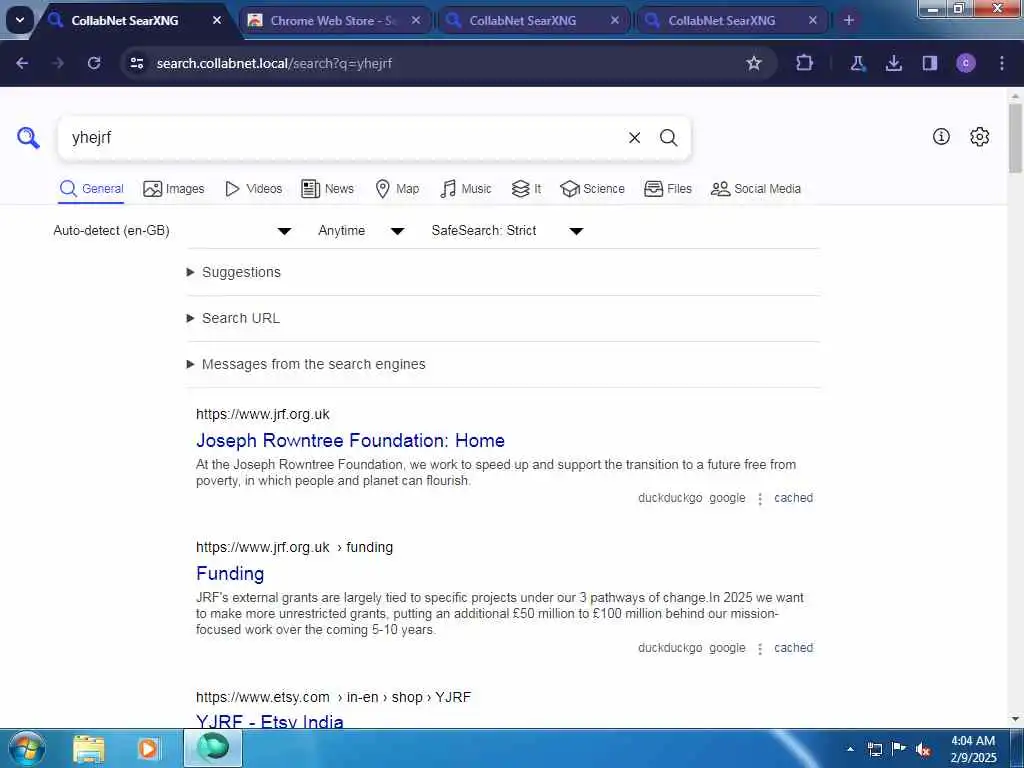Submit search with magnifier button

pos(668,138)
